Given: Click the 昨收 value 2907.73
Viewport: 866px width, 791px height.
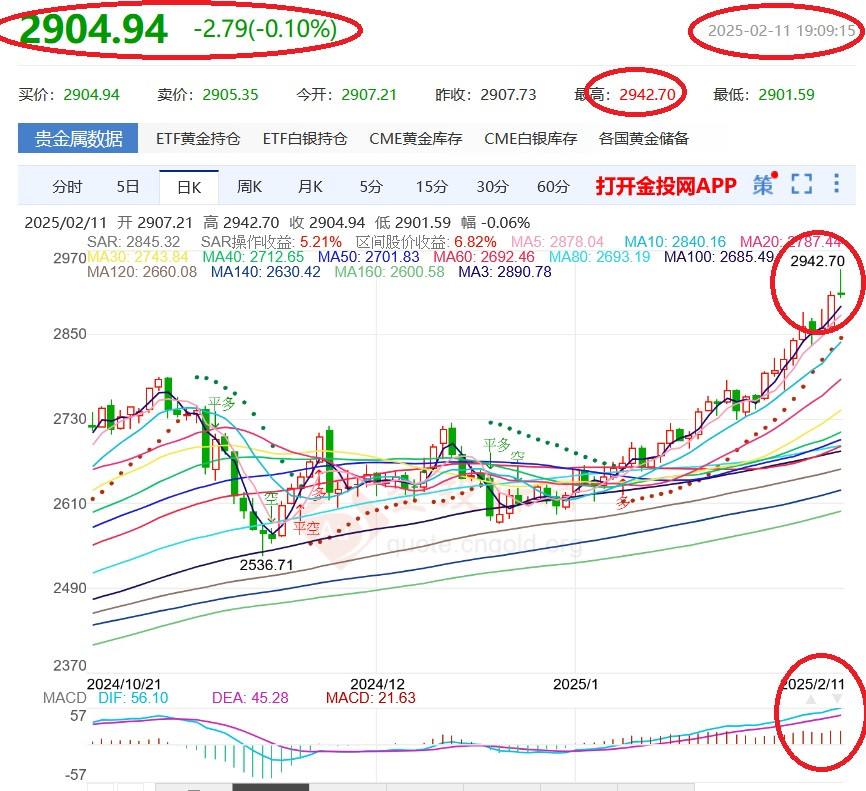Looking at the screenshot, I should [x=508, y=95].
